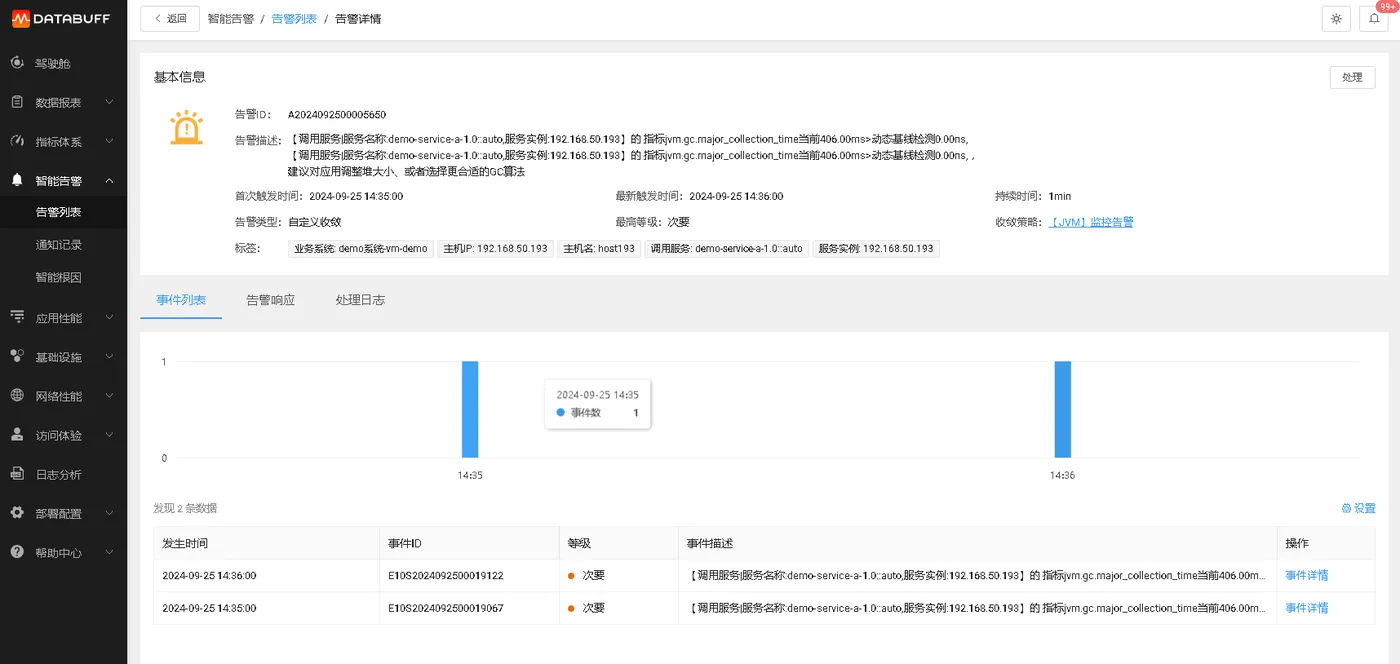
Task: Click the 事件ID column header
Action: tap(469, 543)
